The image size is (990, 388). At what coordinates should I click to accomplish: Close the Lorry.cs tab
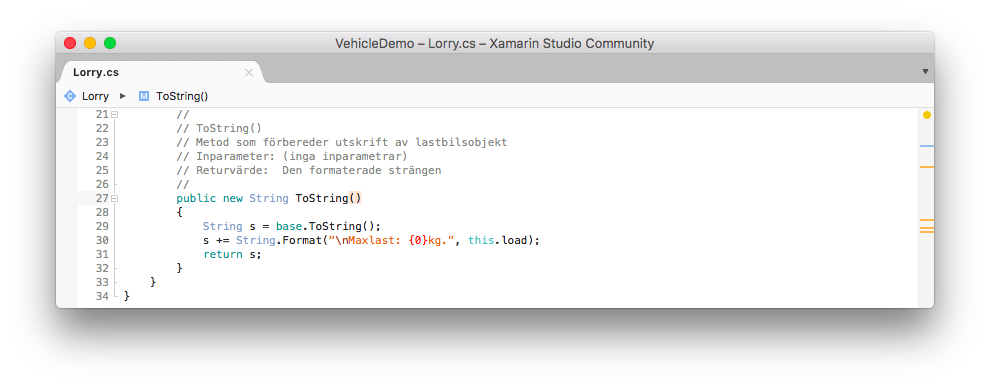click(x=248, y=73)
